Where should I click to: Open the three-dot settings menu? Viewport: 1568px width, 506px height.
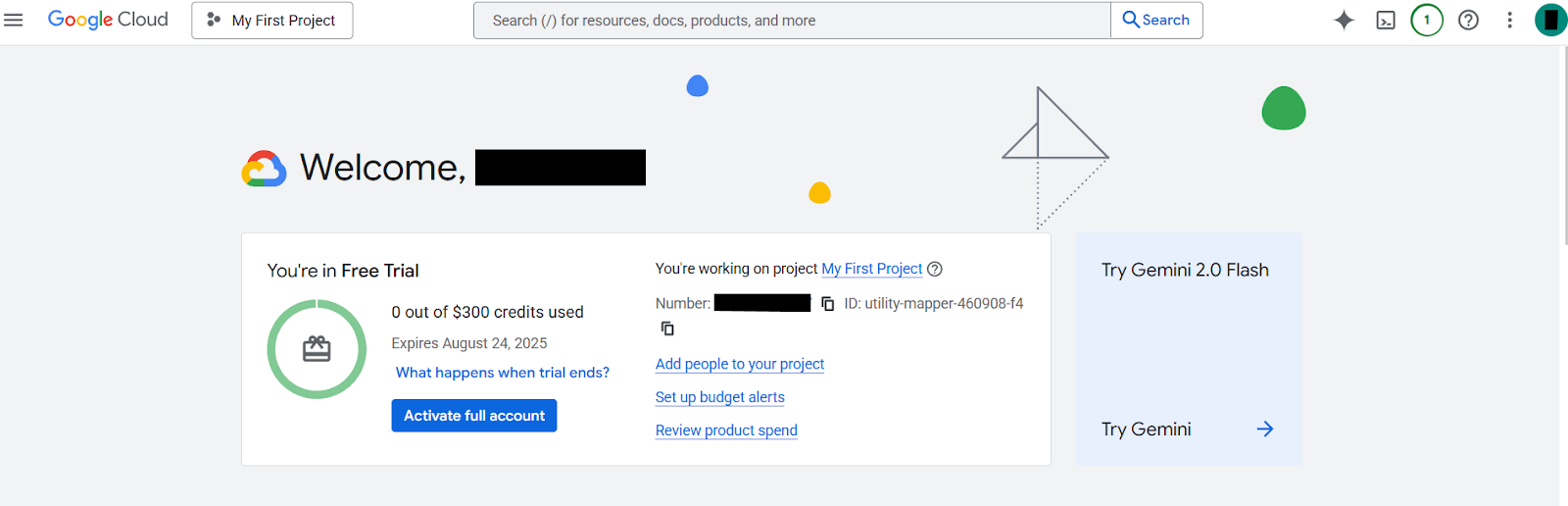(1509, 20)
